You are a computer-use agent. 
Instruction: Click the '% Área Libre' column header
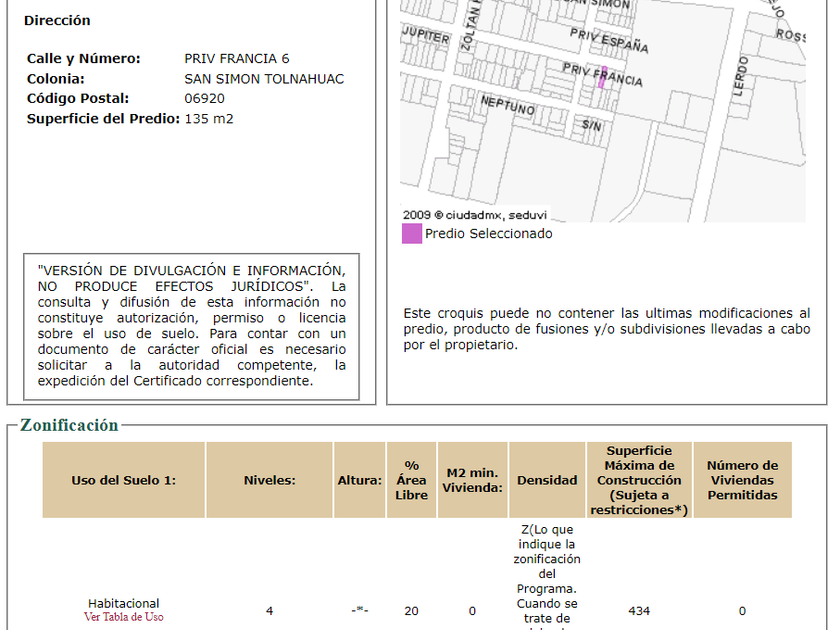tap(411, 480)
